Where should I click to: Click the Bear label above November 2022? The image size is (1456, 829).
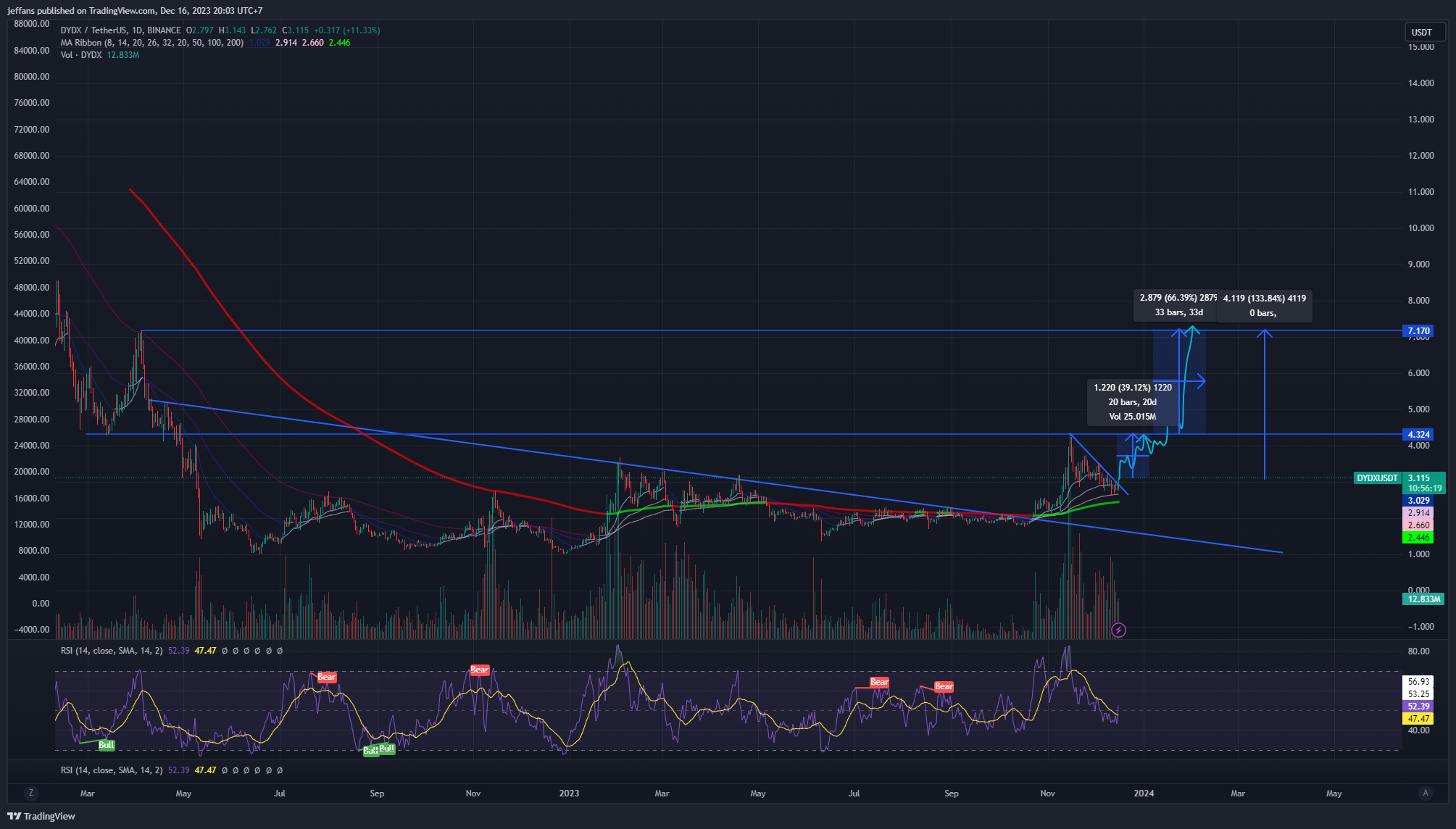click(x=480, y=670)
